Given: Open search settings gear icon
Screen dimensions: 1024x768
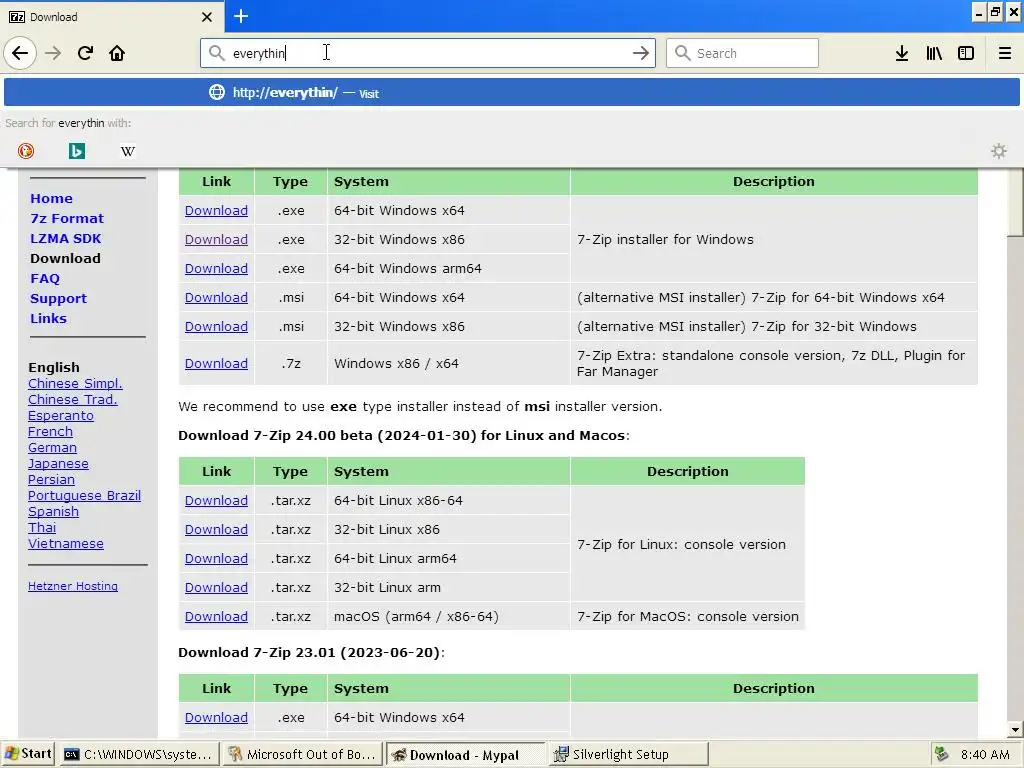Looking at the screenshot, I should point(999,151).
